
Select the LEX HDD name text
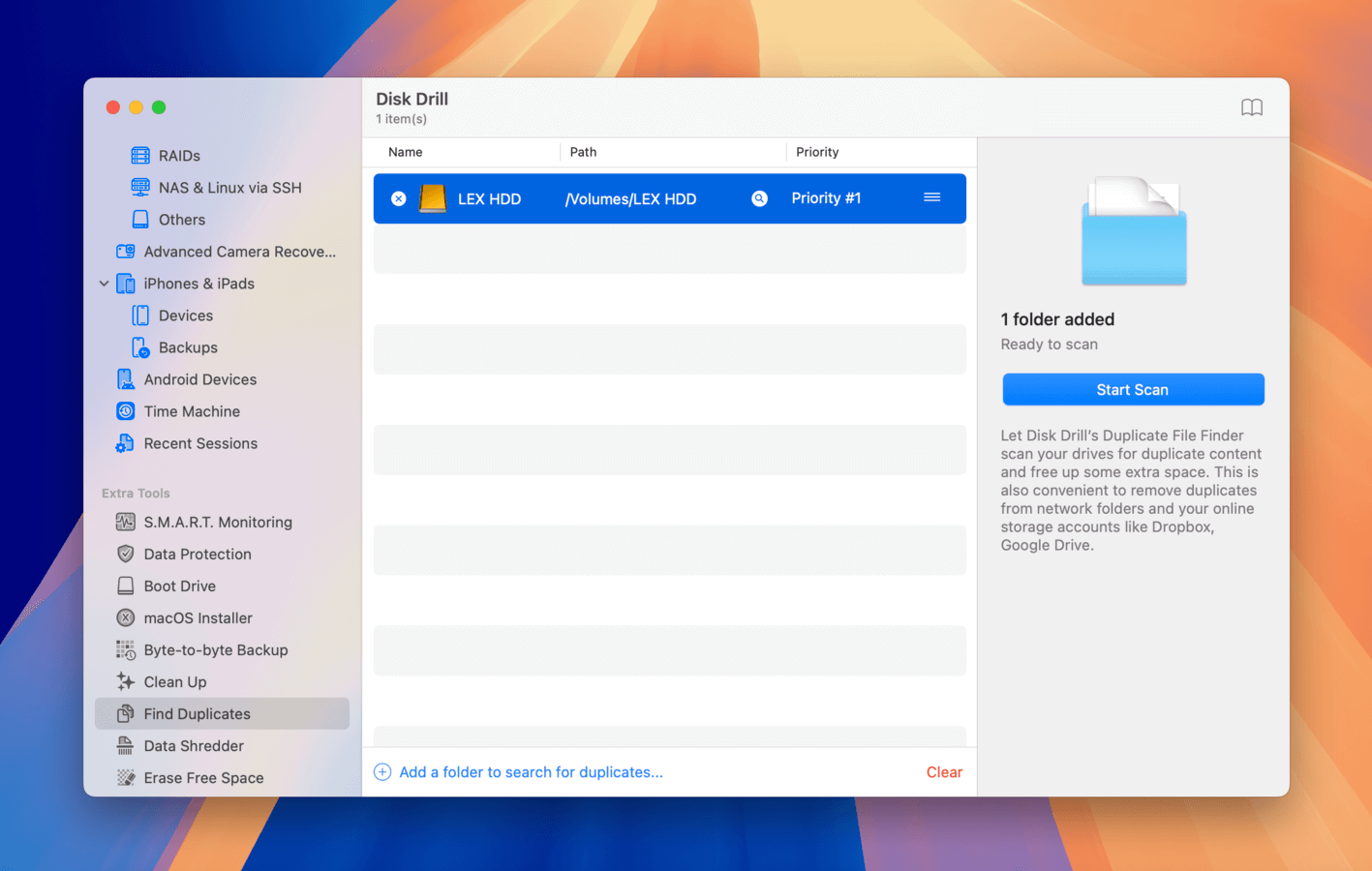pyautogui.click(x=489, y=199)
